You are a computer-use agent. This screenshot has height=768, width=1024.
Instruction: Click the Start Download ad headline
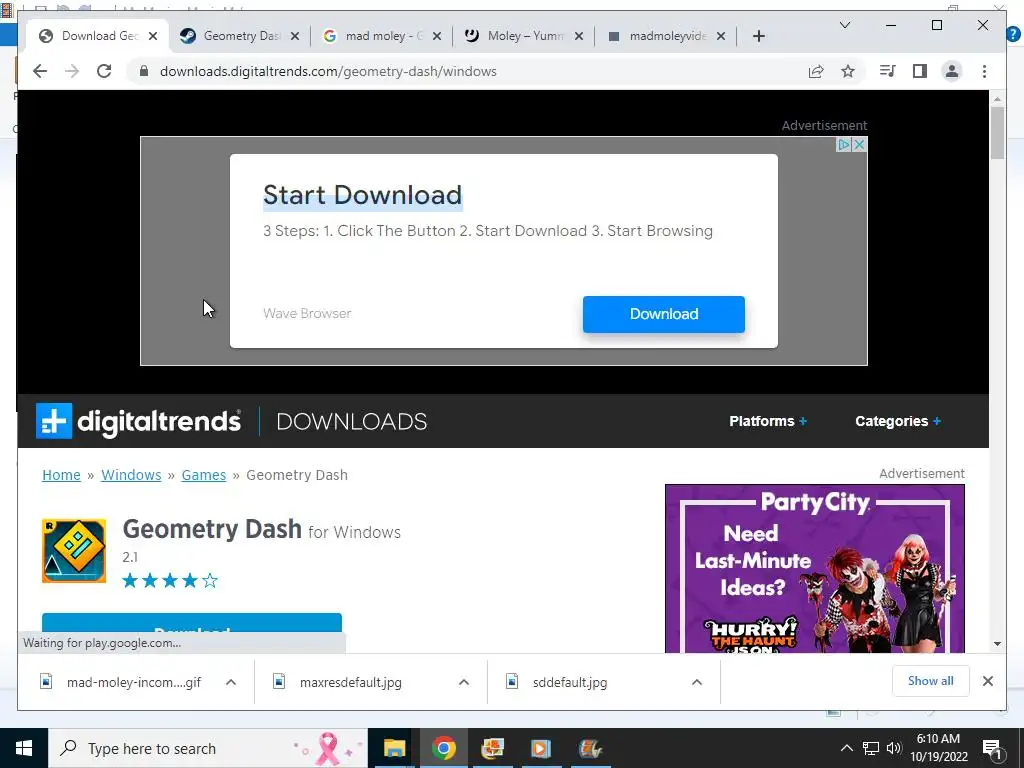362,195
